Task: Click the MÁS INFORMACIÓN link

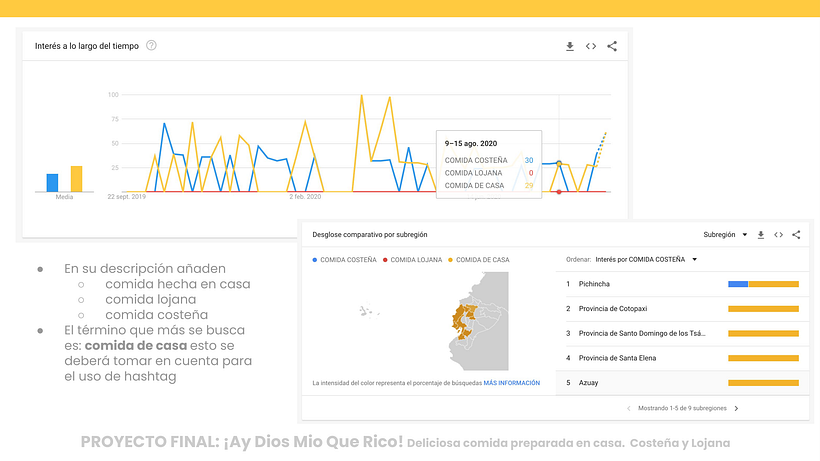Action: coord(511,383)
